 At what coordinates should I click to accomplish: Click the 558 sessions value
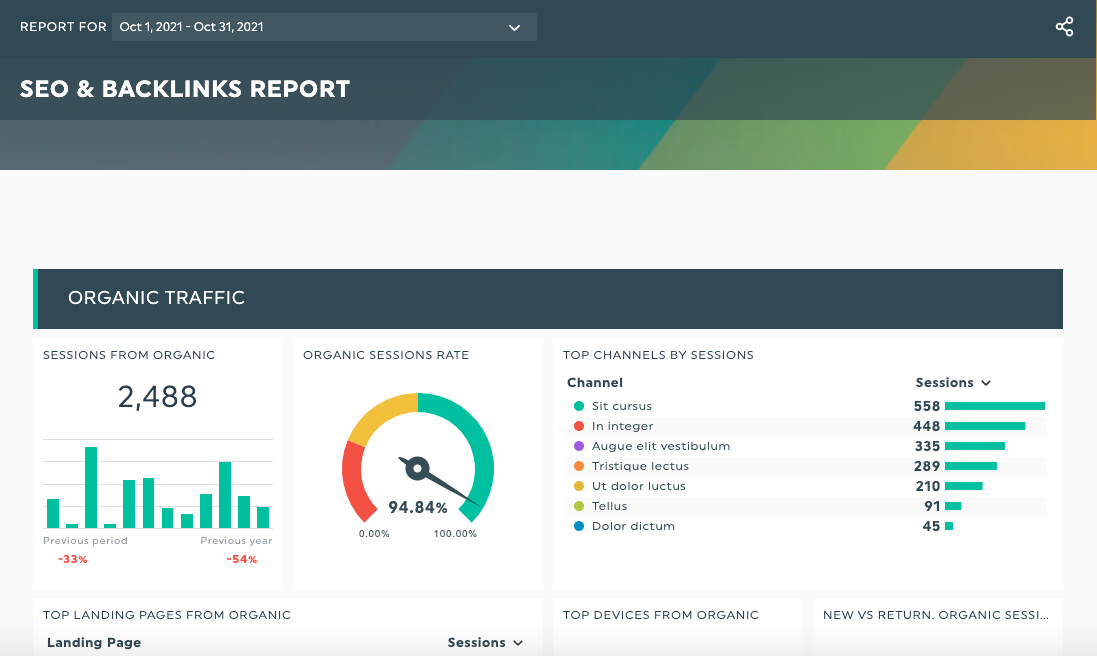(x=926, y=406)
